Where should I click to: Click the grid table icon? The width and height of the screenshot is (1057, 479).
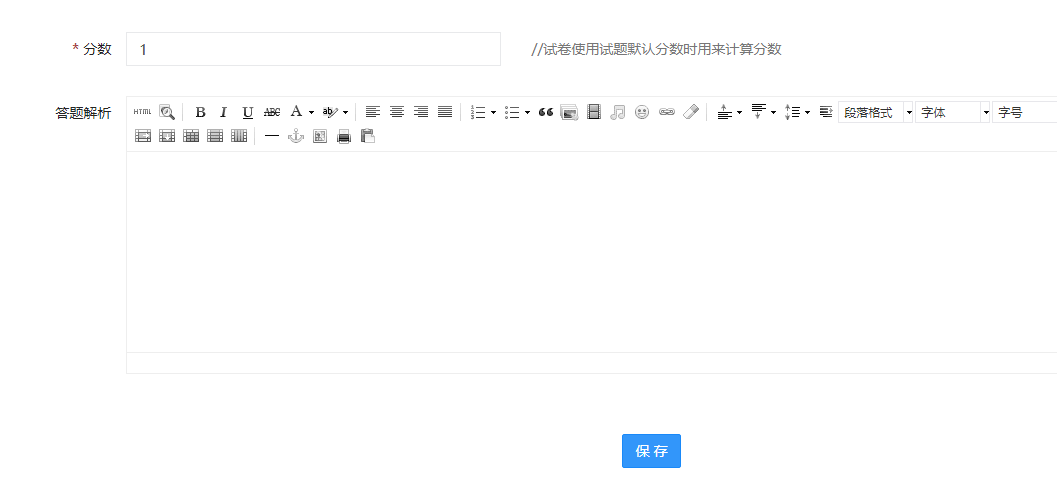(x=191, y=136)
